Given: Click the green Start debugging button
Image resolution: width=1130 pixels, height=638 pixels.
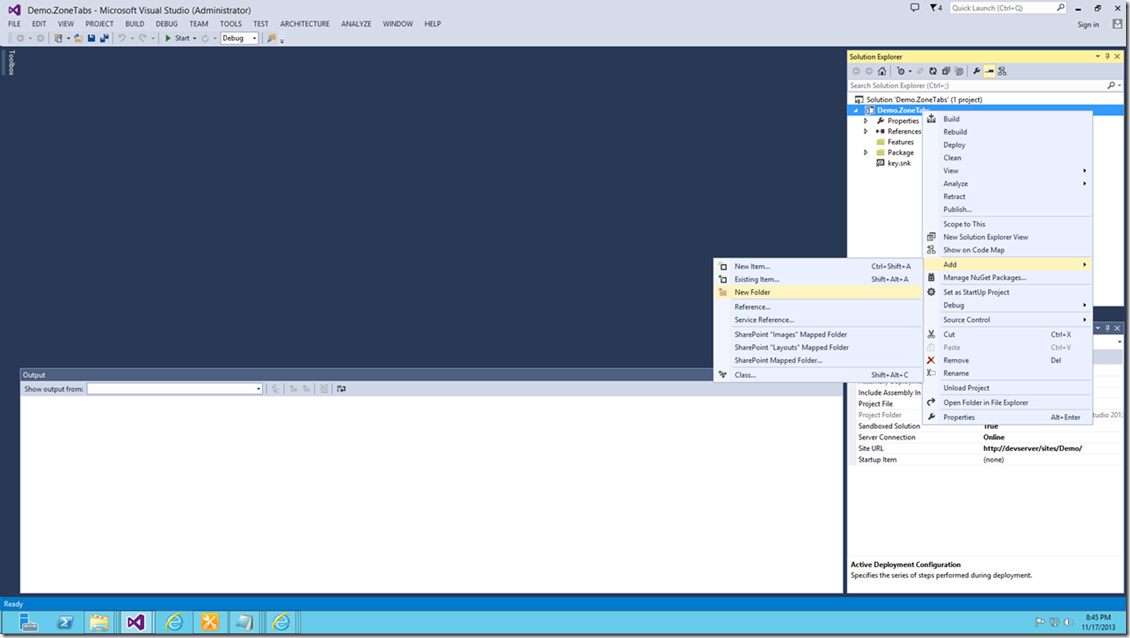Looking at the screenshot, I should pyautogui.click(x=177, y=38).
